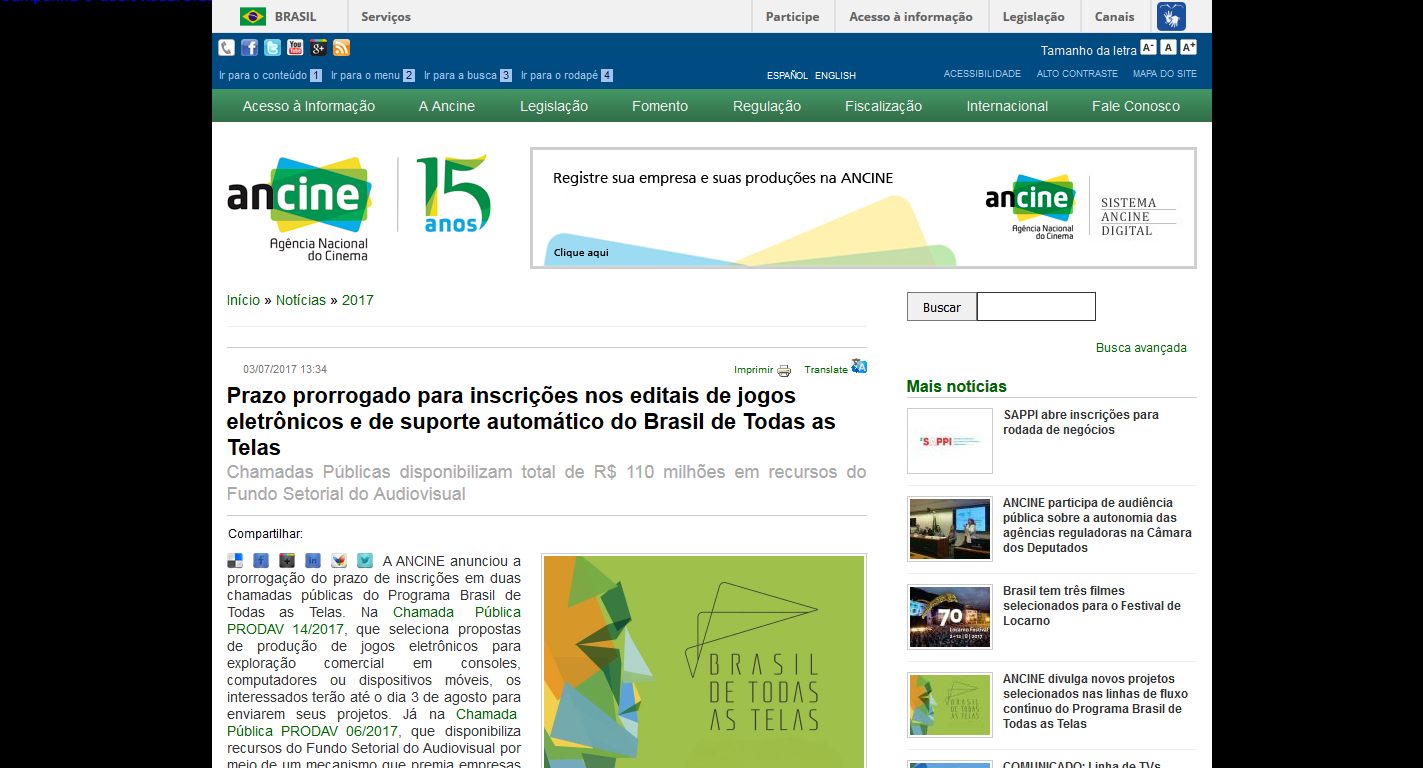Image resolution: width=1423 pixels, height=768 pixels.
Task: Go to 2017 breadcrumb
Action: (x=358, y=300)
